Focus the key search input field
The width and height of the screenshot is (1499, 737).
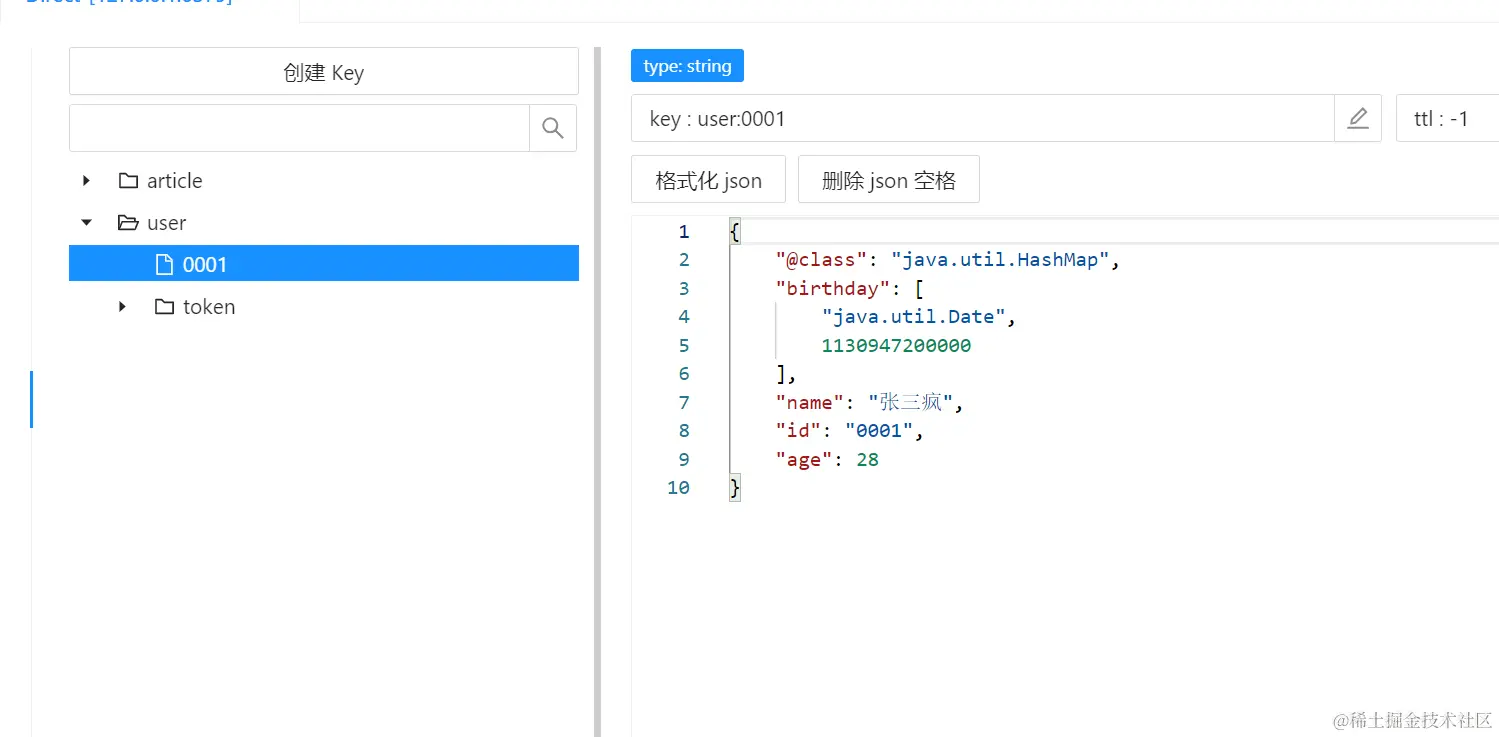click(299, 128)
